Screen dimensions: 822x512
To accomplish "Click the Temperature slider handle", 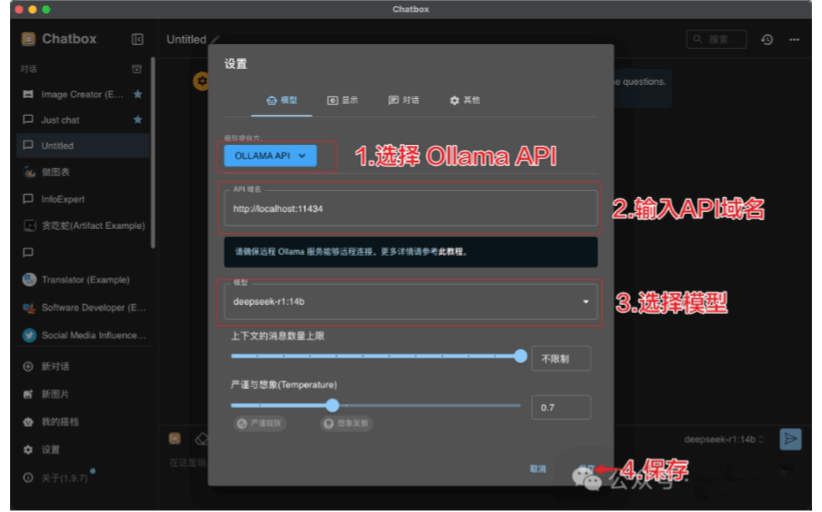I will tap(332, 405).
